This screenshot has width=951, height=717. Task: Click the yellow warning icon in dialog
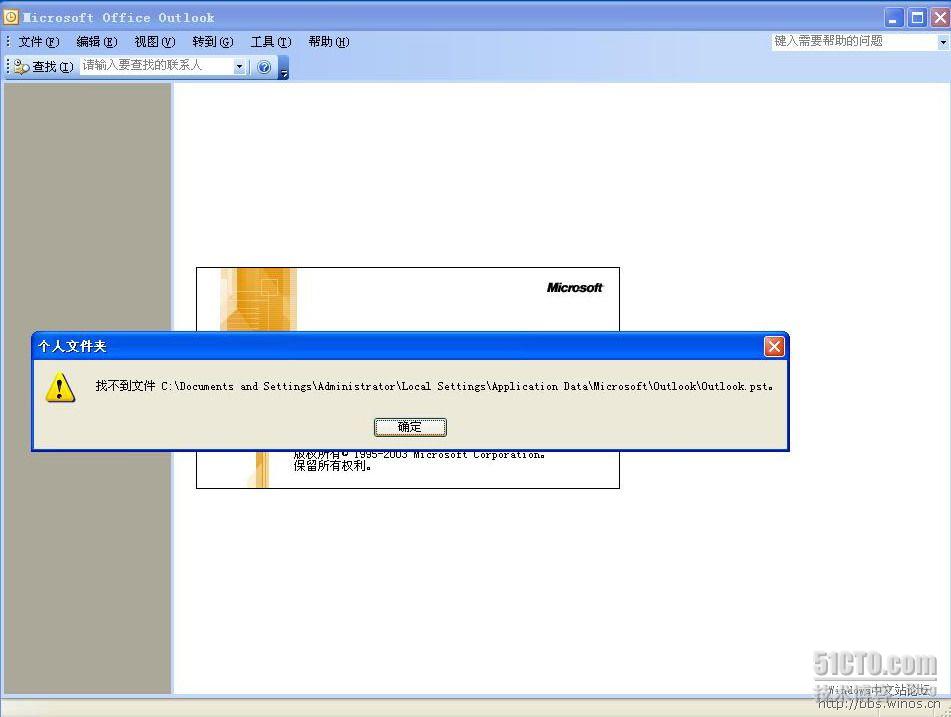coord(60,388)
